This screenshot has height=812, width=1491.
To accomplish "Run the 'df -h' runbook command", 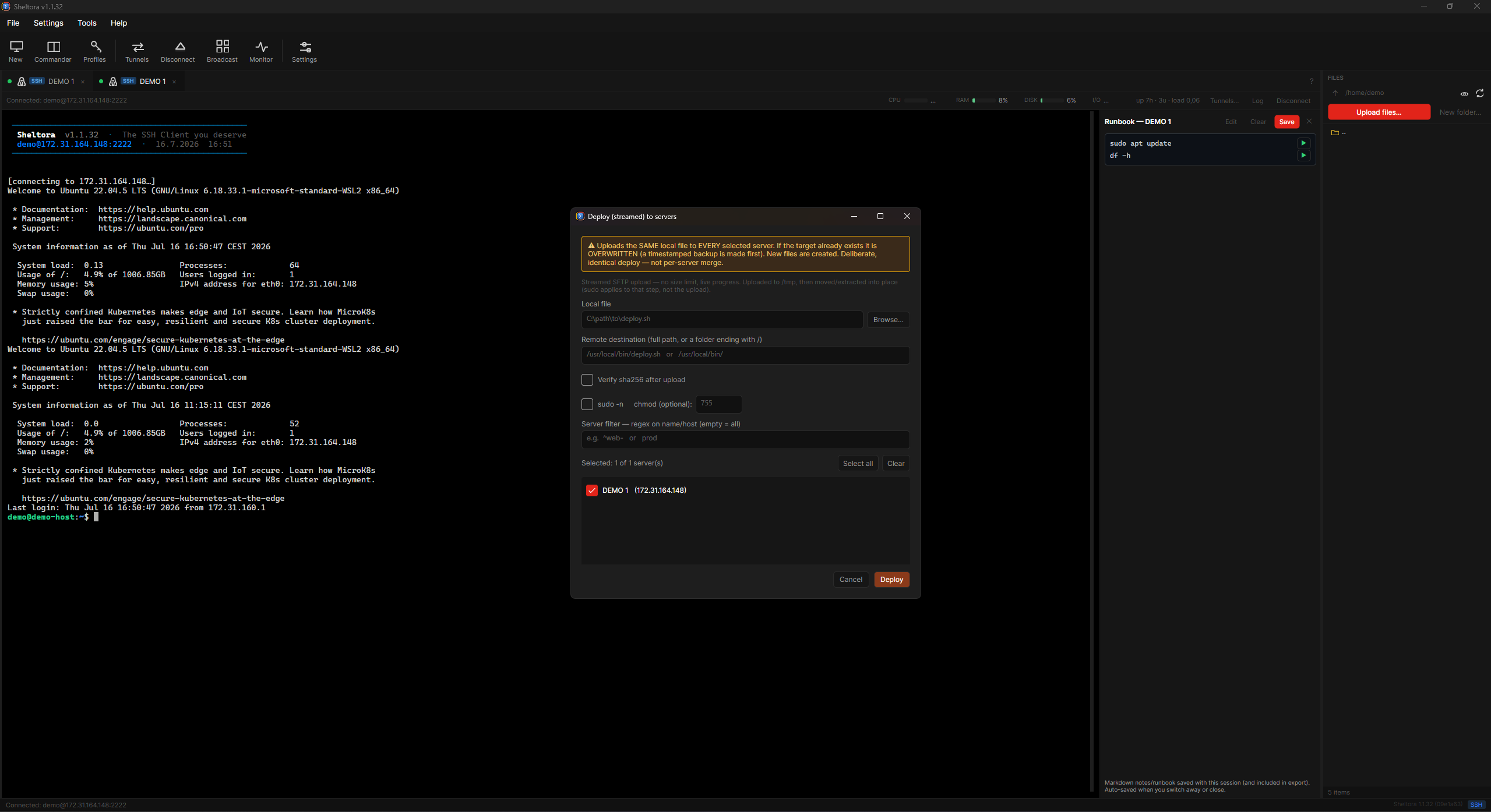I will point(1303,156).
